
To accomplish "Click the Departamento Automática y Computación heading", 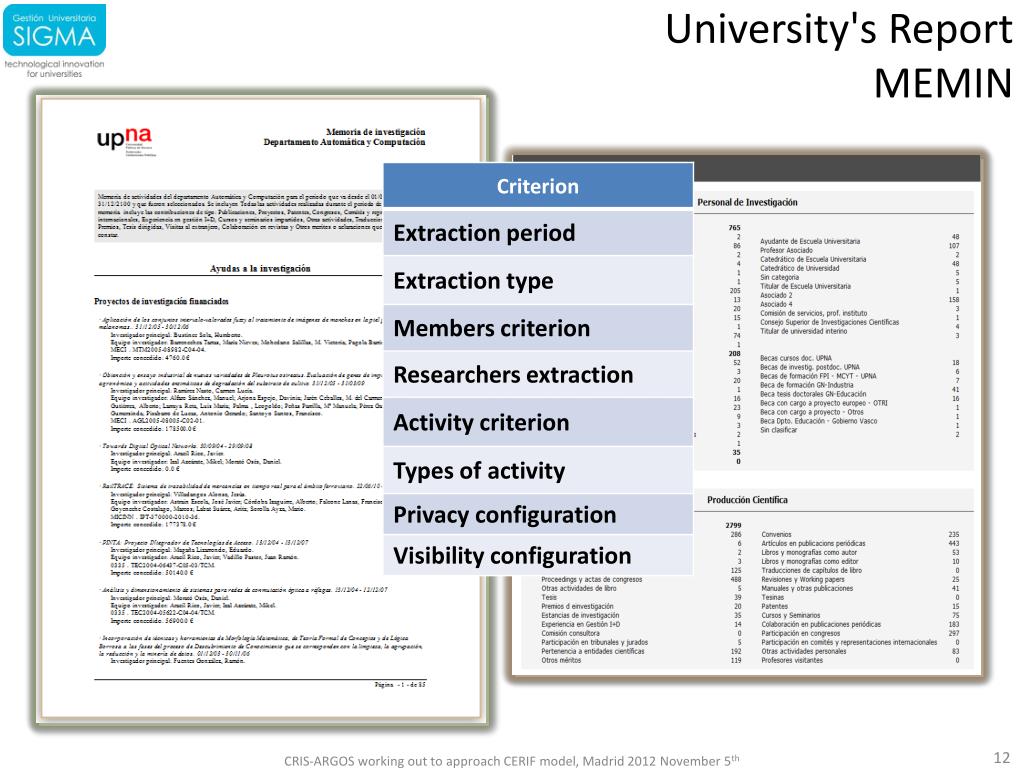I will pos(344,142).
